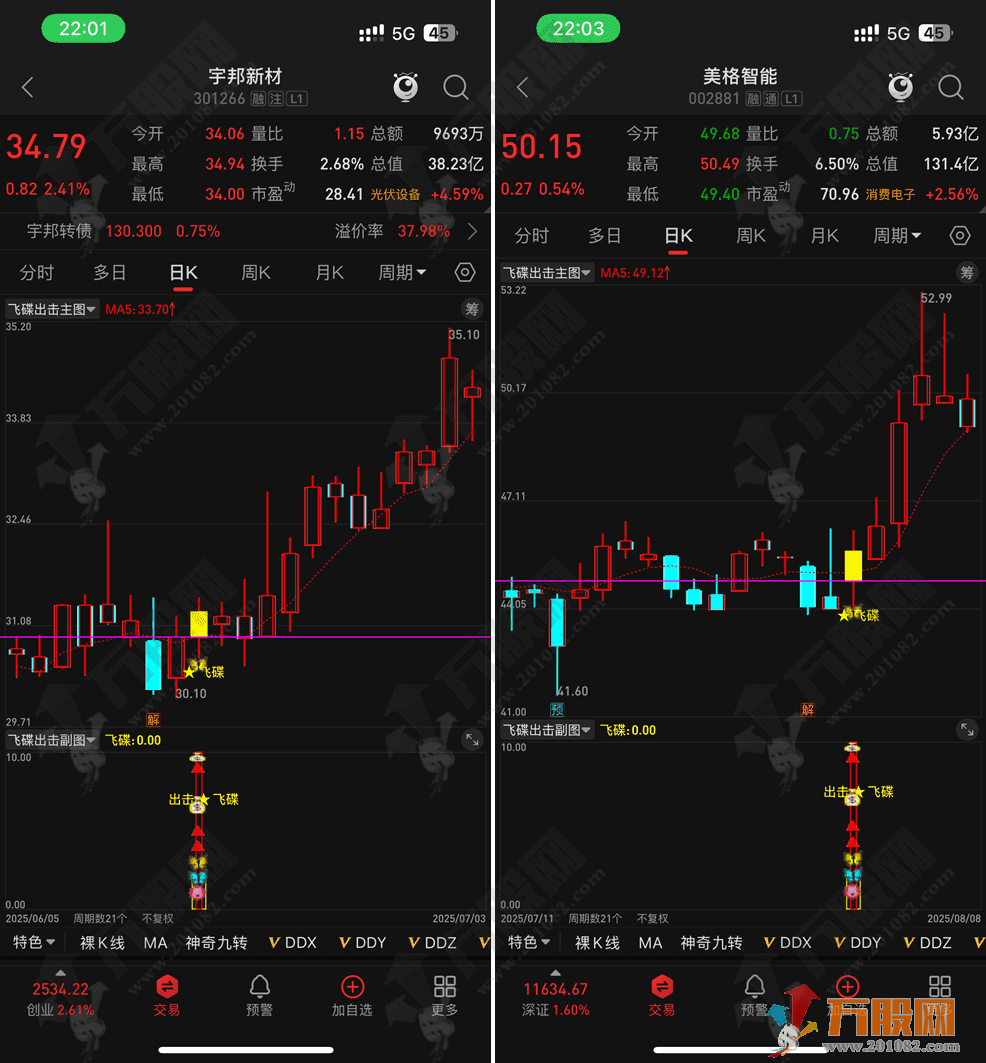The width and height of the screenshot is (986, 1063).
Task: Select 周K tab on 宇邦新材
Action: tap(256, 273)
